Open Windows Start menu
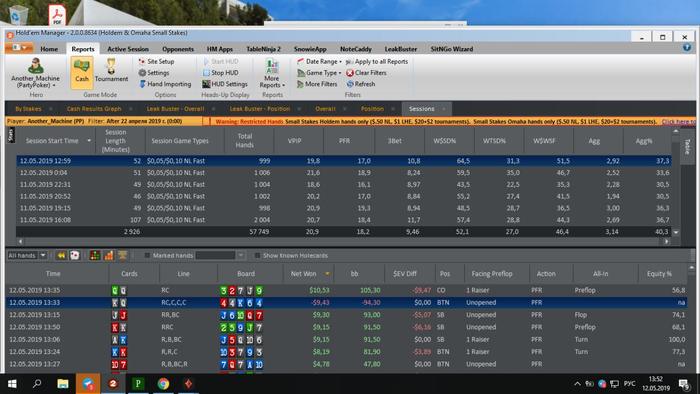The image size is (700, 394). click(x=12, y=384)
